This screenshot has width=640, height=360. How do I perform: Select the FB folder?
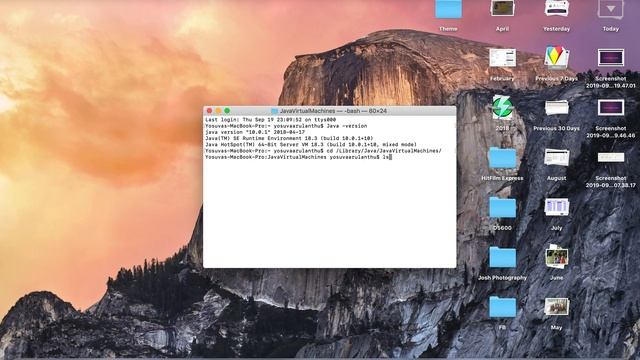click(502, 307)
